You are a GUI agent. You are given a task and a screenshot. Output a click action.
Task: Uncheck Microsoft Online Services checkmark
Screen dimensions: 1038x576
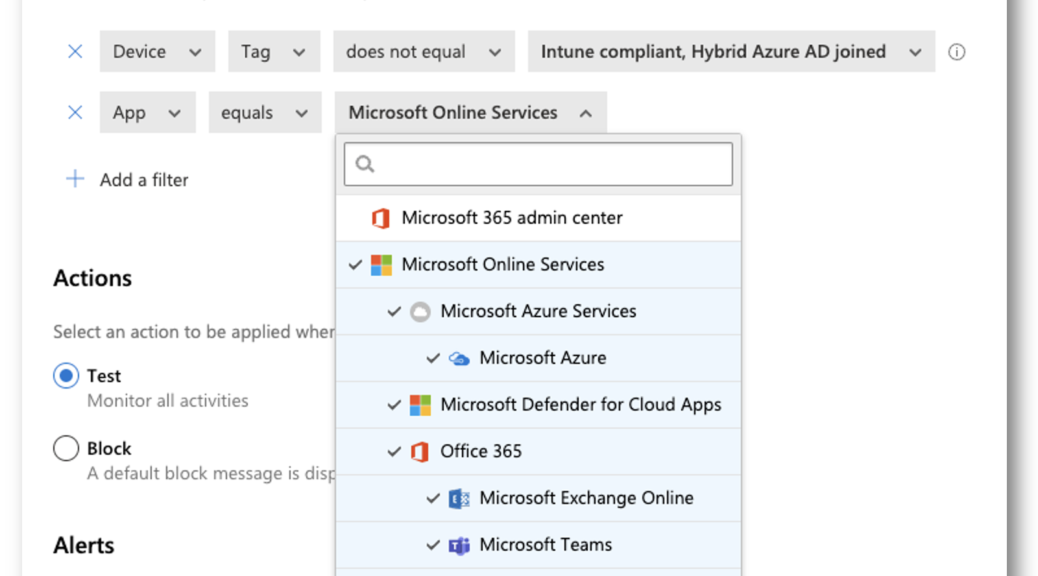[355, 265]
